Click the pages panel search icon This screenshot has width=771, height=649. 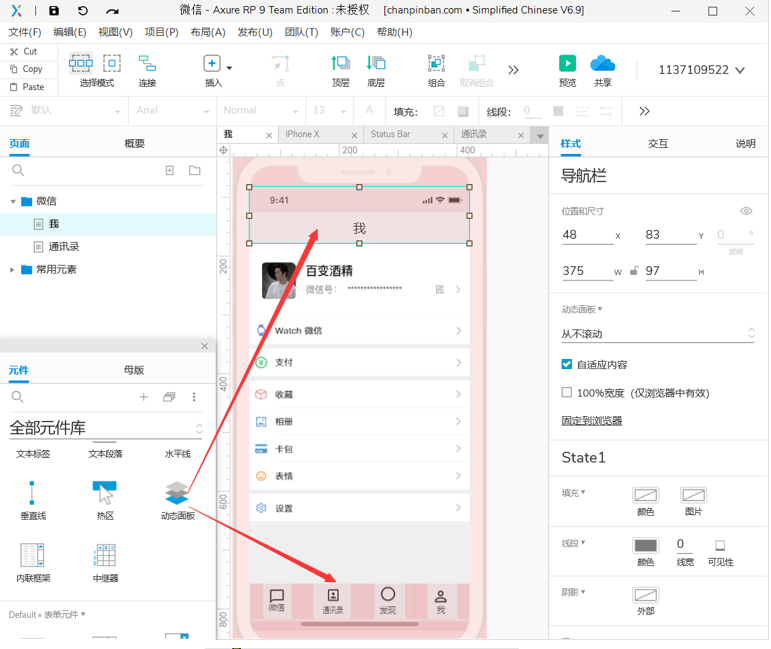18,171
